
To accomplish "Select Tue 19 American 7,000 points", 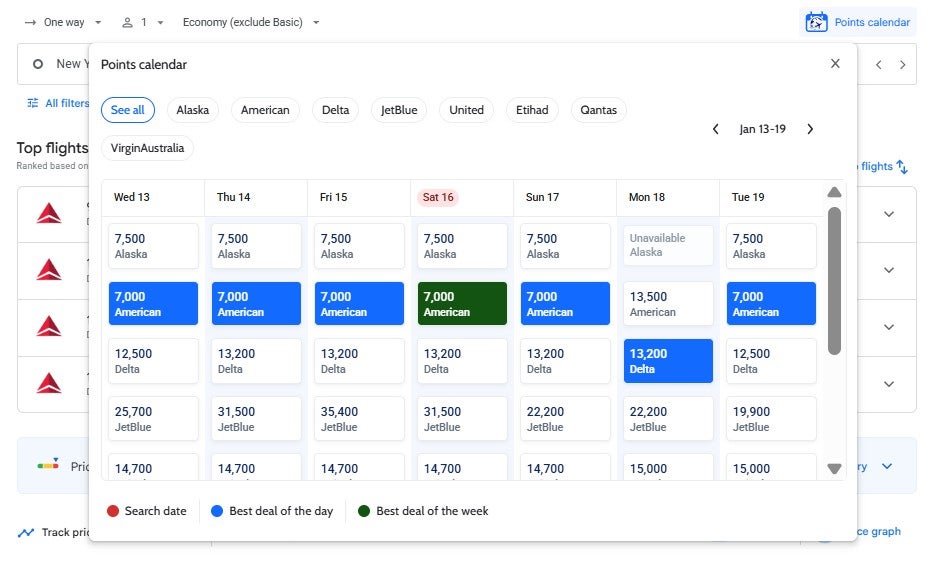I will (771, 303).
